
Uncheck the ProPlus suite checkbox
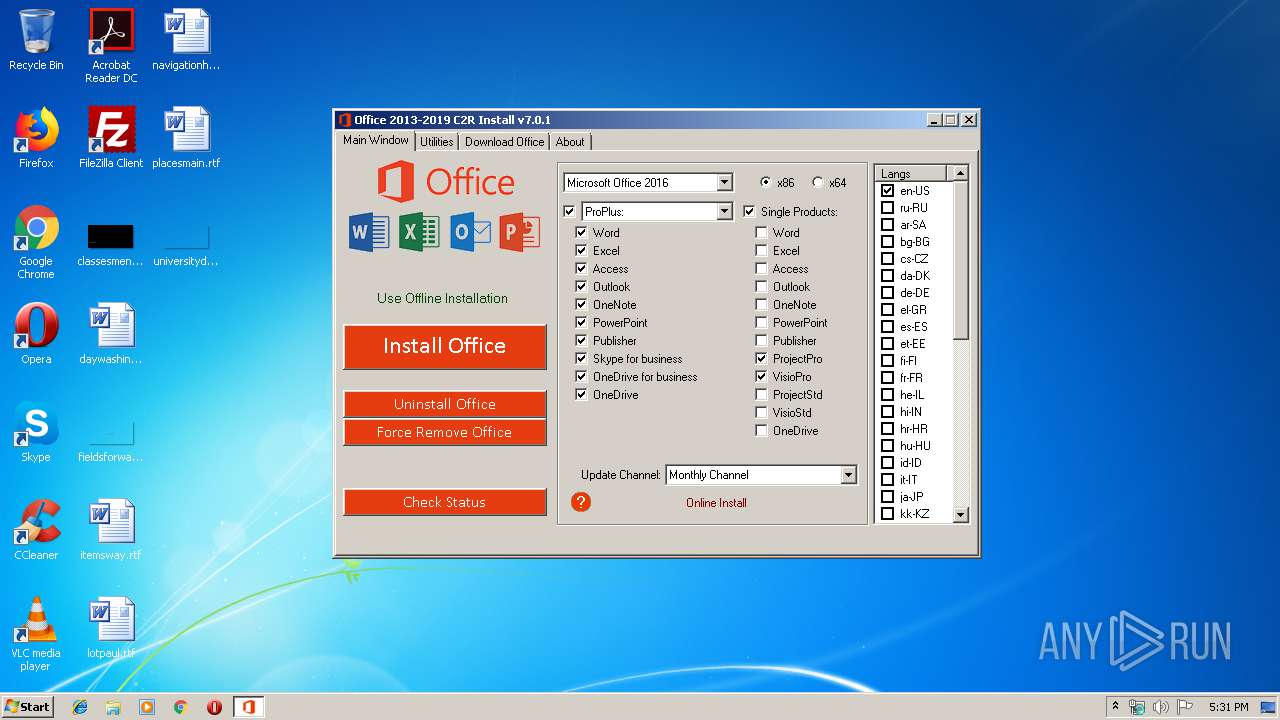570,211
